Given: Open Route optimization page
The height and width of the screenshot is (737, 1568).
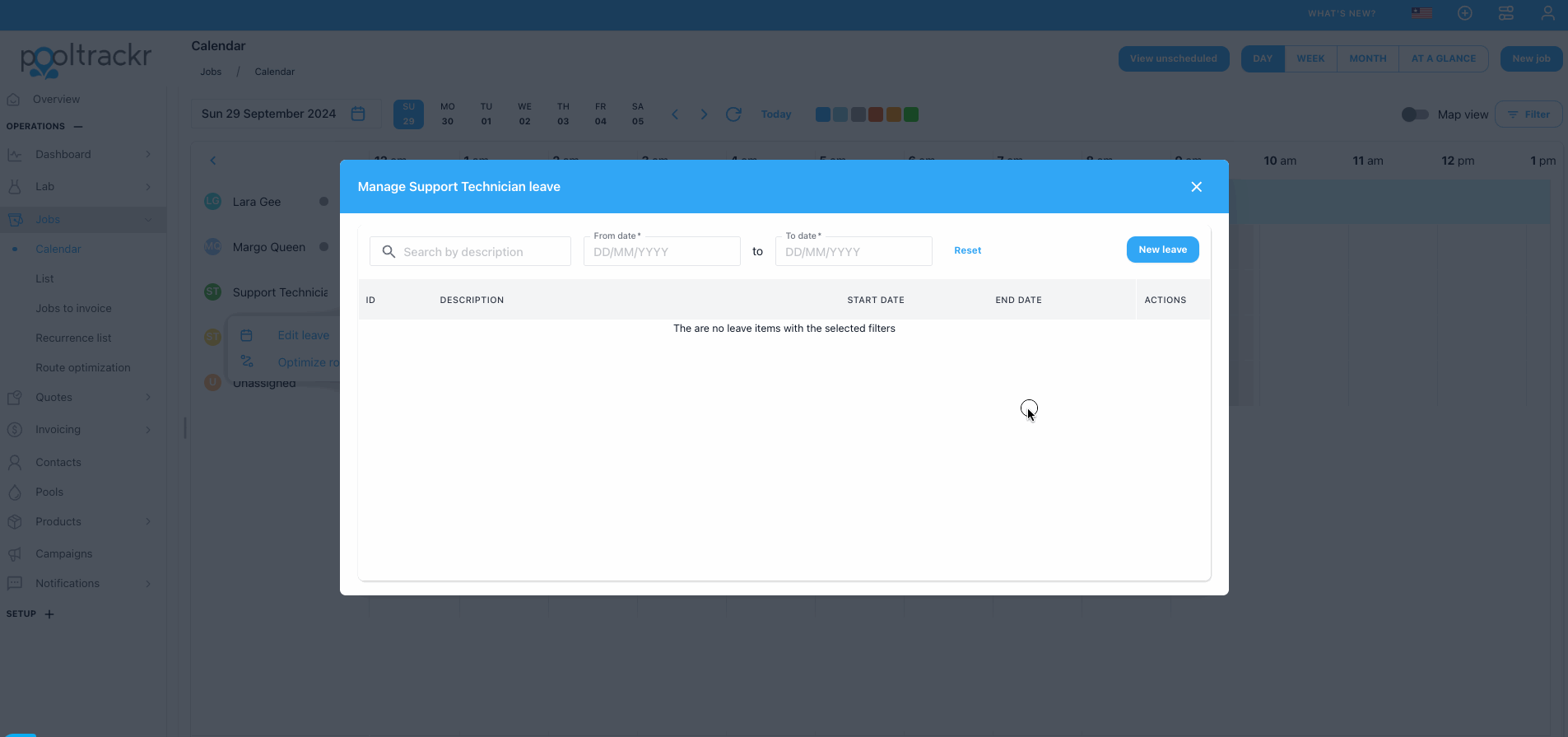Looking at the screenshot, I should 83,367.
